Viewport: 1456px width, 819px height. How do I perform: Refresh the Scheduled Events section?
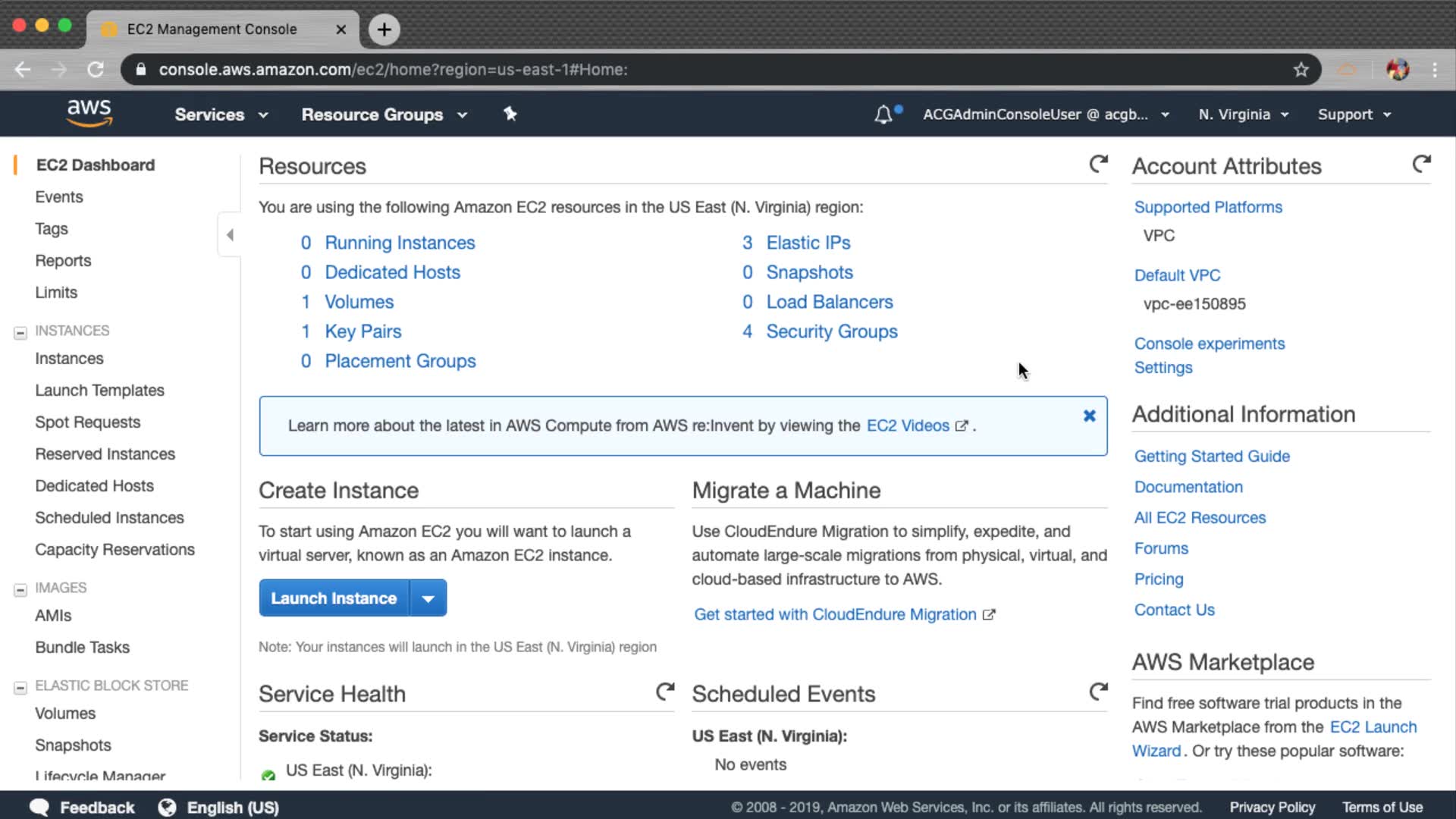pos(1098,692)
